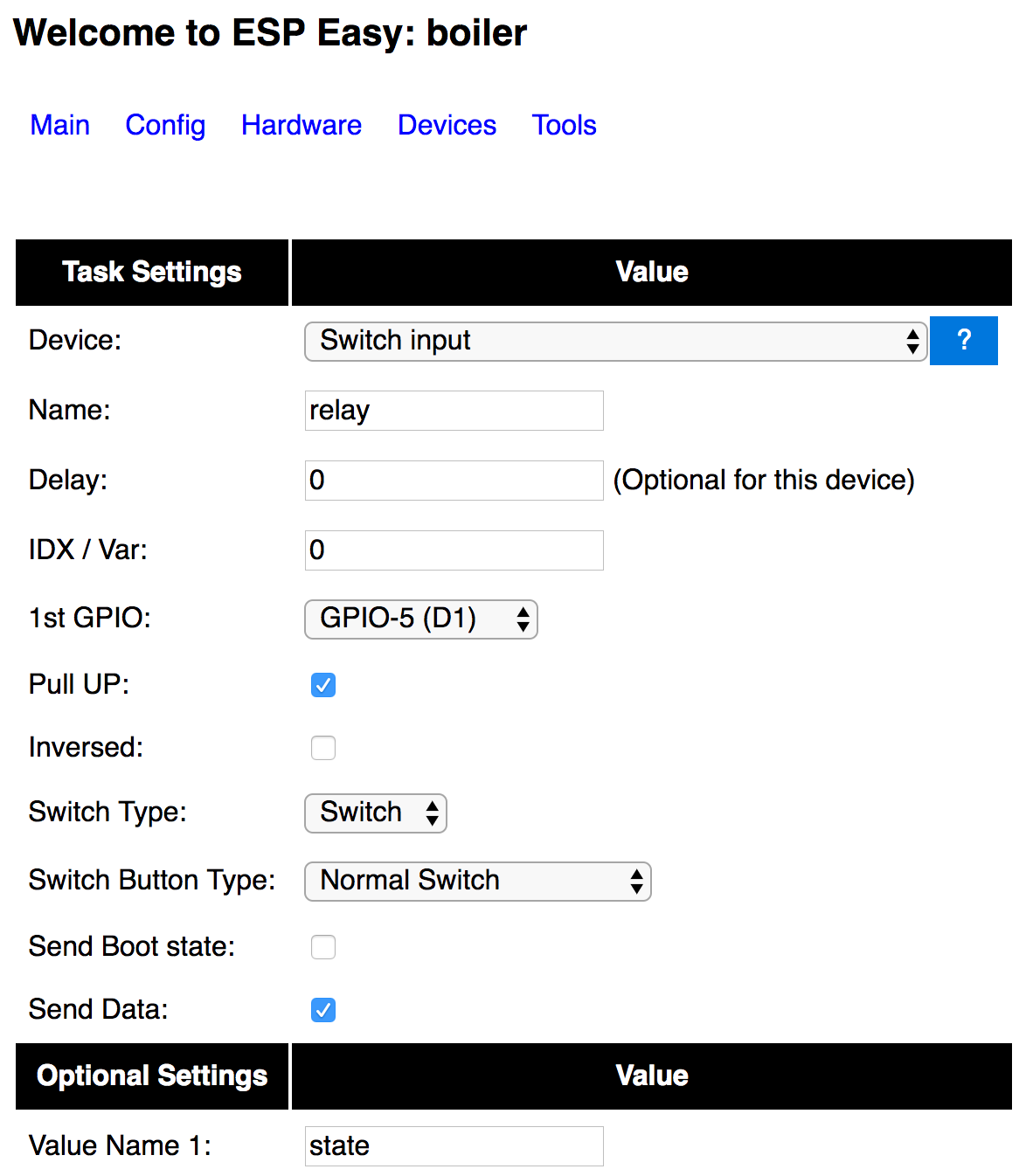Open the Main page link

59,125
